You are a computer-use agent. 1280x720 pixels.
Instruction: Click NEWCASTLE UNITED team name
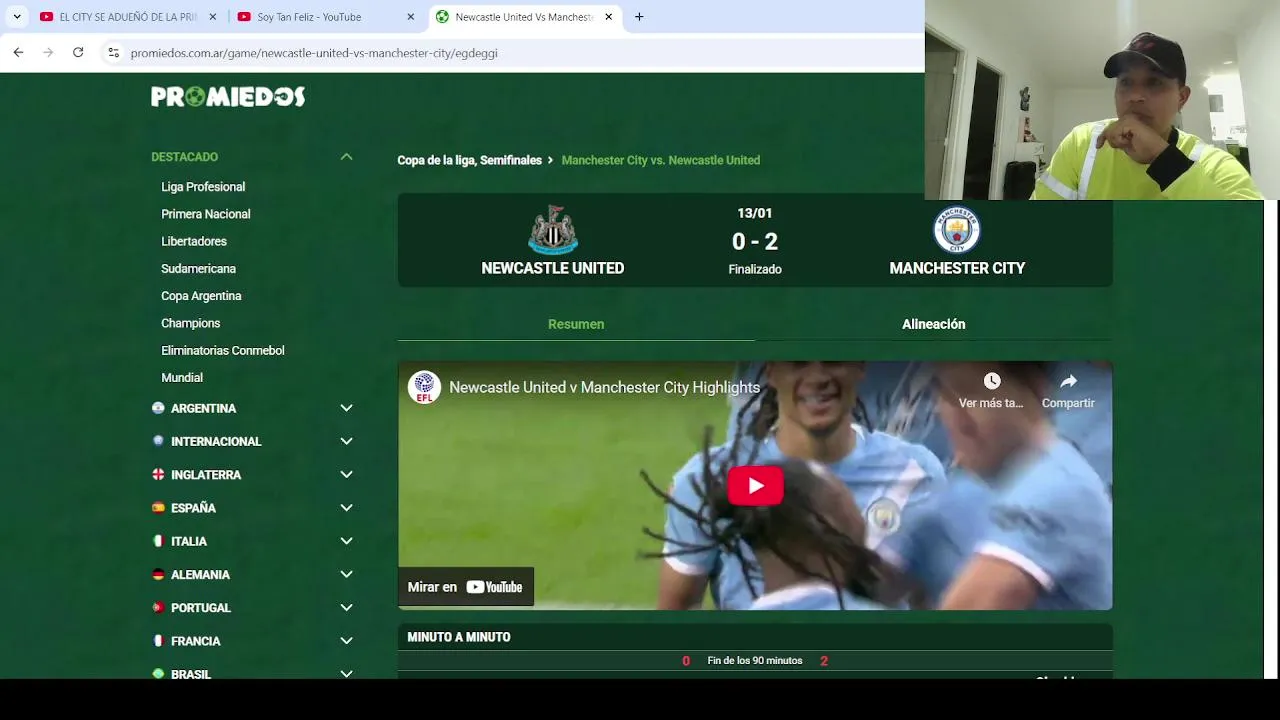(x=553, y=268)
